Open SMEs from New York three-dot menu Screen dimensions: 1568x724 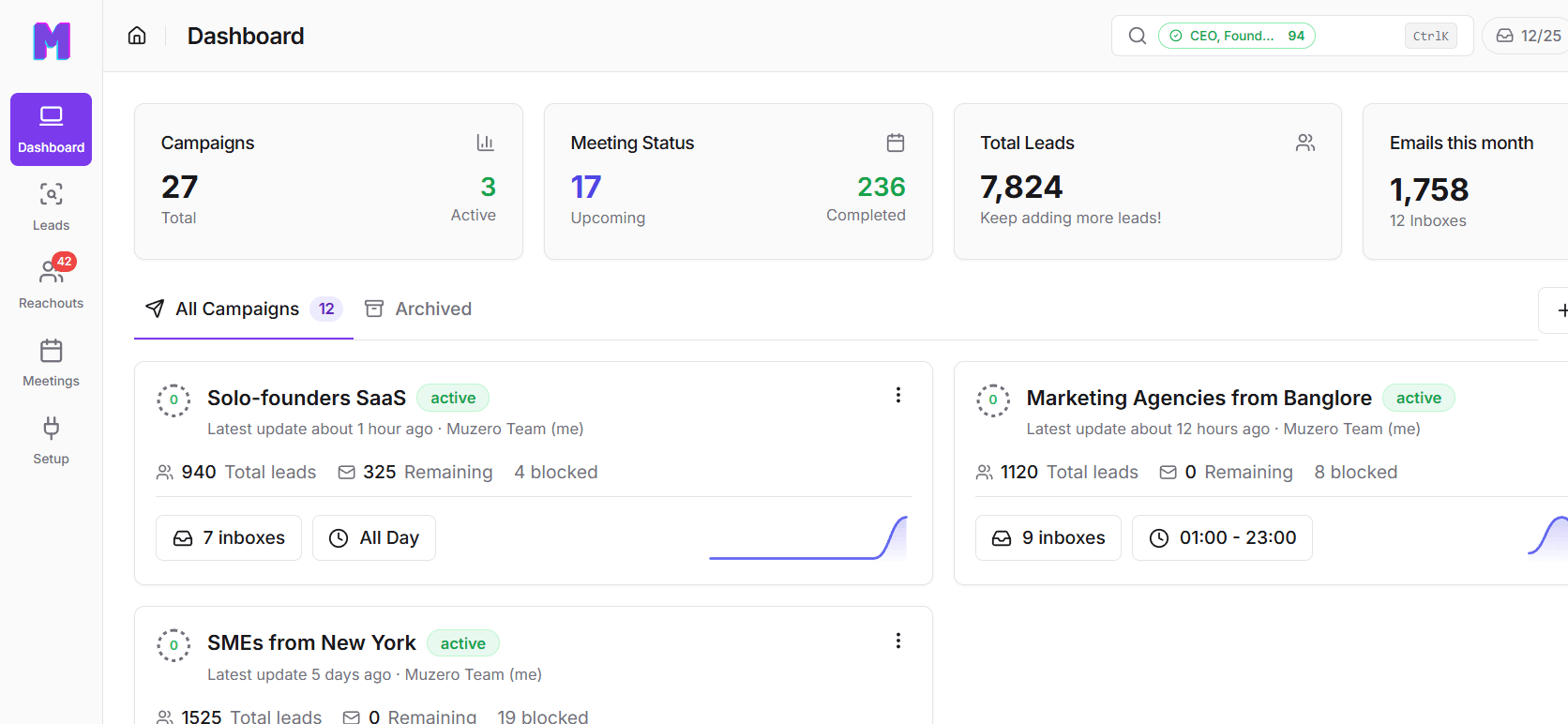click(x=898, y=641)
